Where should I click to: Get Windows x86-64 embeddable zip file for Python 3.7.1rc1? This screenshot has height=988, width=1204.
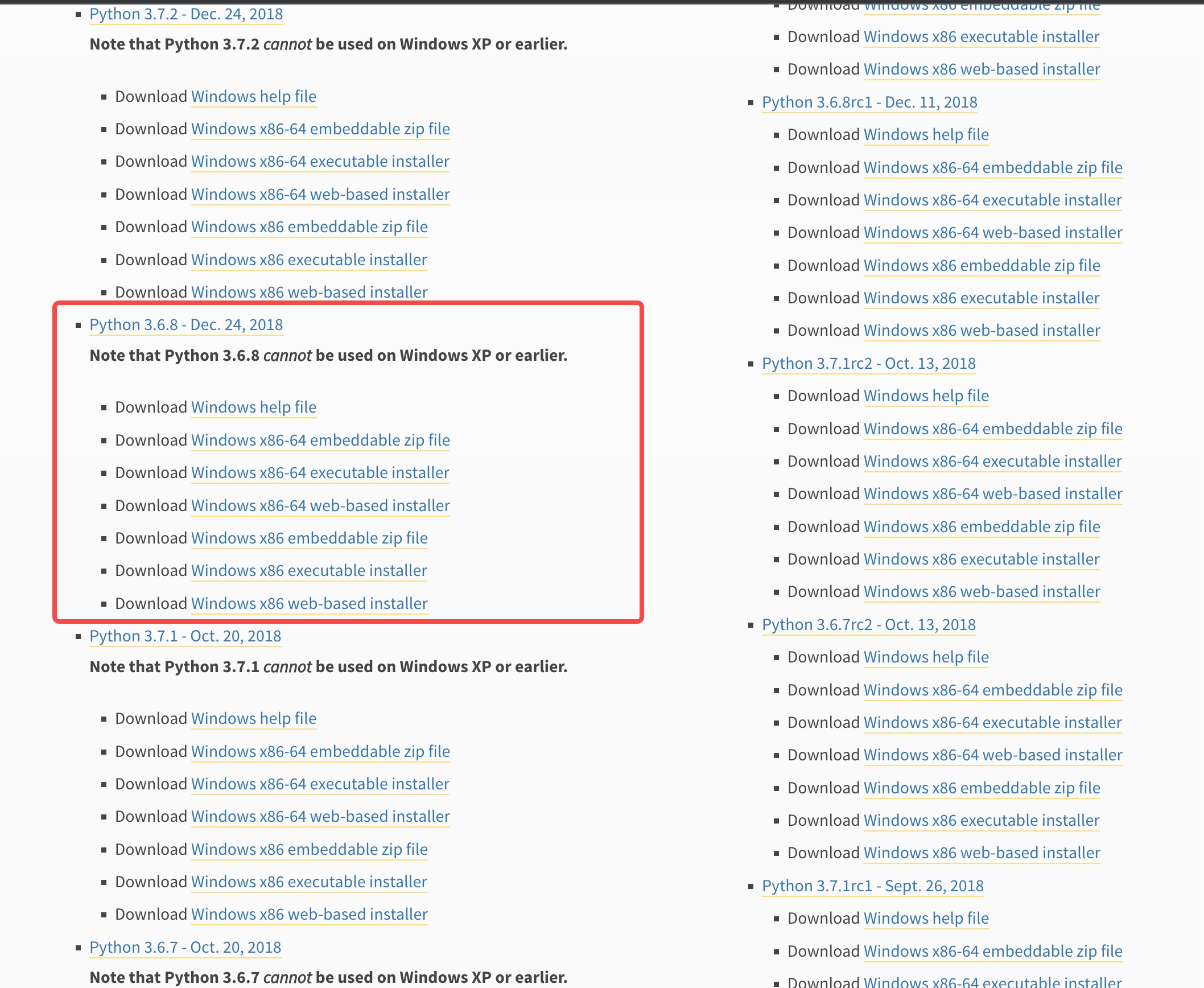coord(993,952)
